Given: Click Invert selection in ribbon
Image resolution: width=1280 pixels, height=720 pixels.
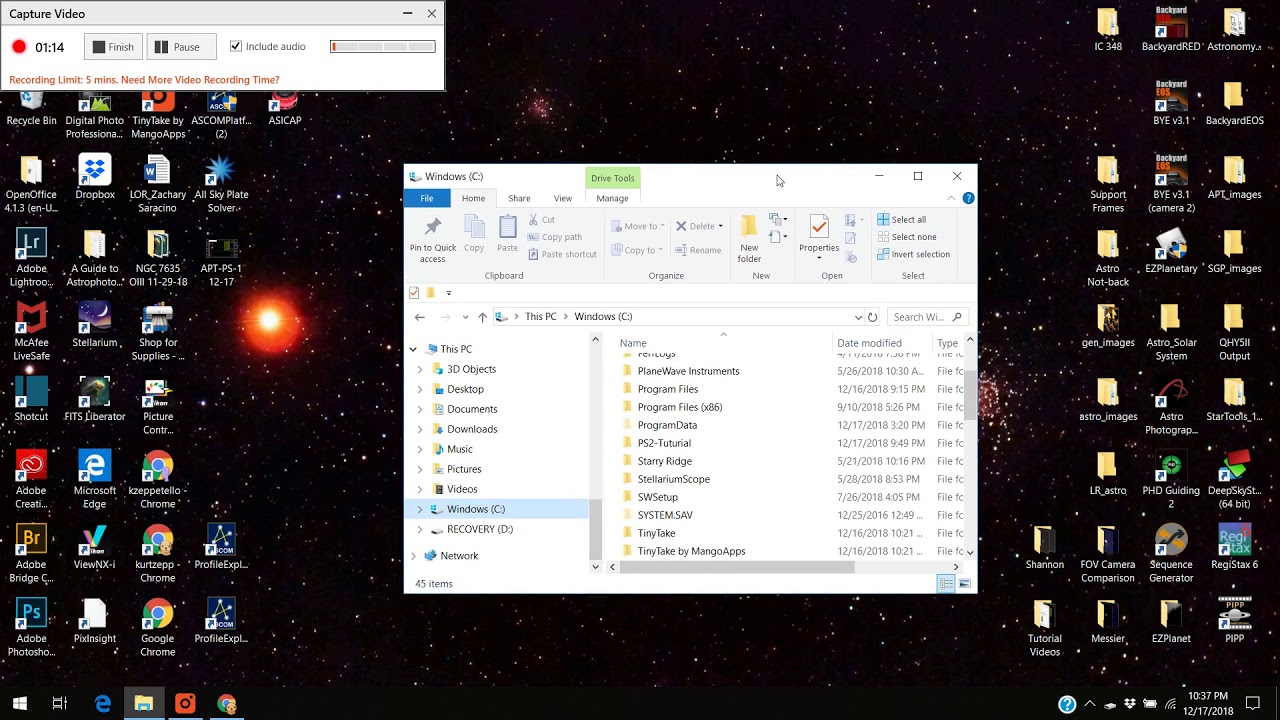Looking at the screenshot, I should [x=914, y=254].
